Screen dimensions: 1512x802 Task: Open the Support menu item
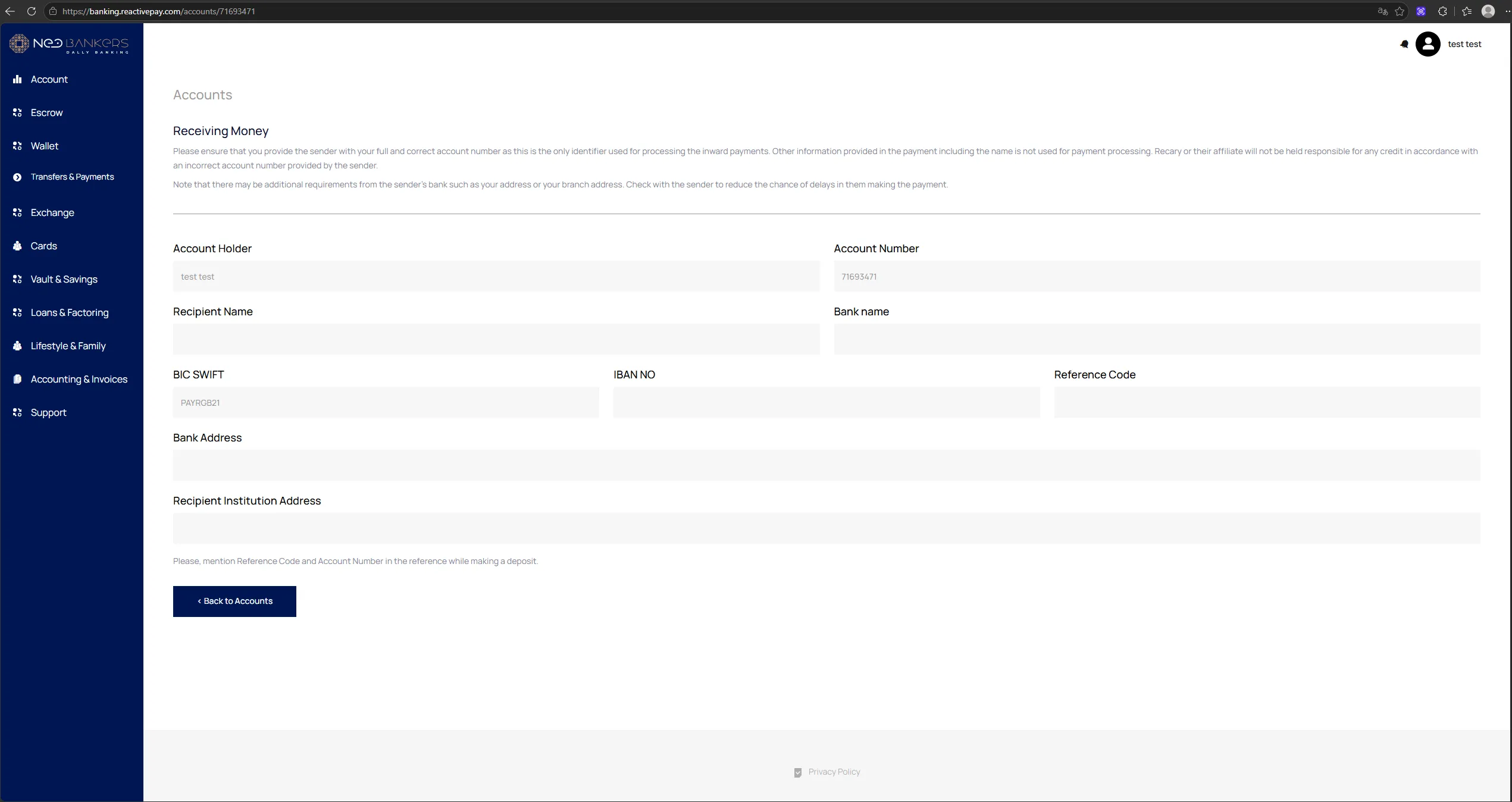pyautogui.click(x=48, y=412)
